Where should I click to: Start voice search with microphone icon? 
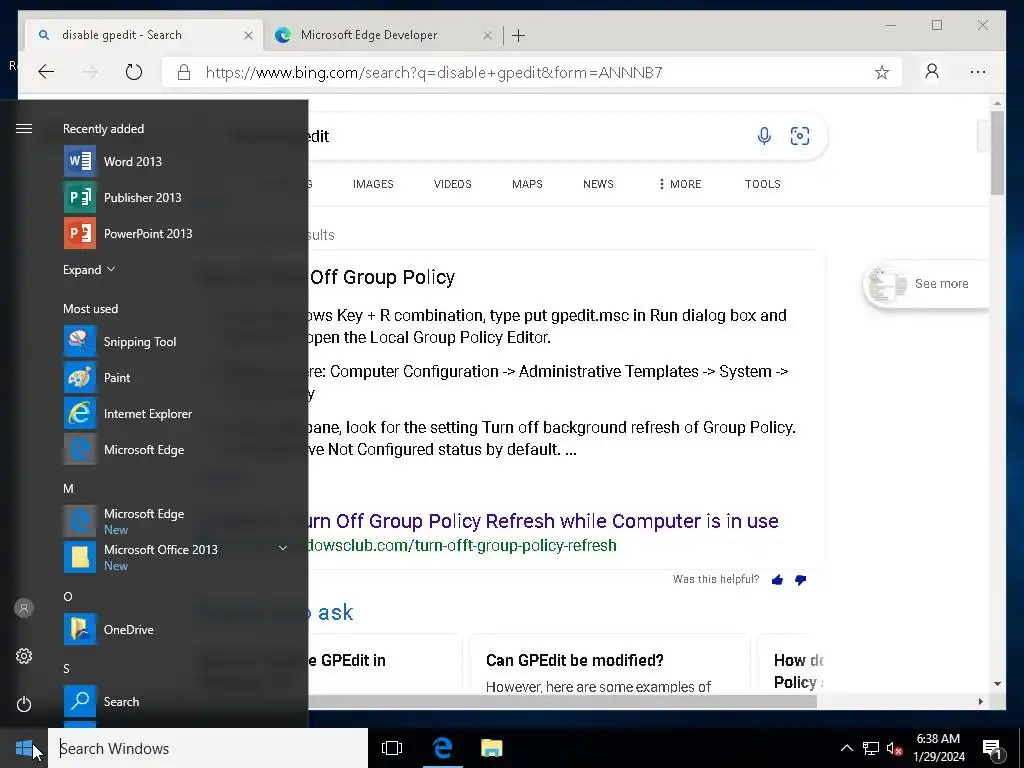(x=764, y=136)
